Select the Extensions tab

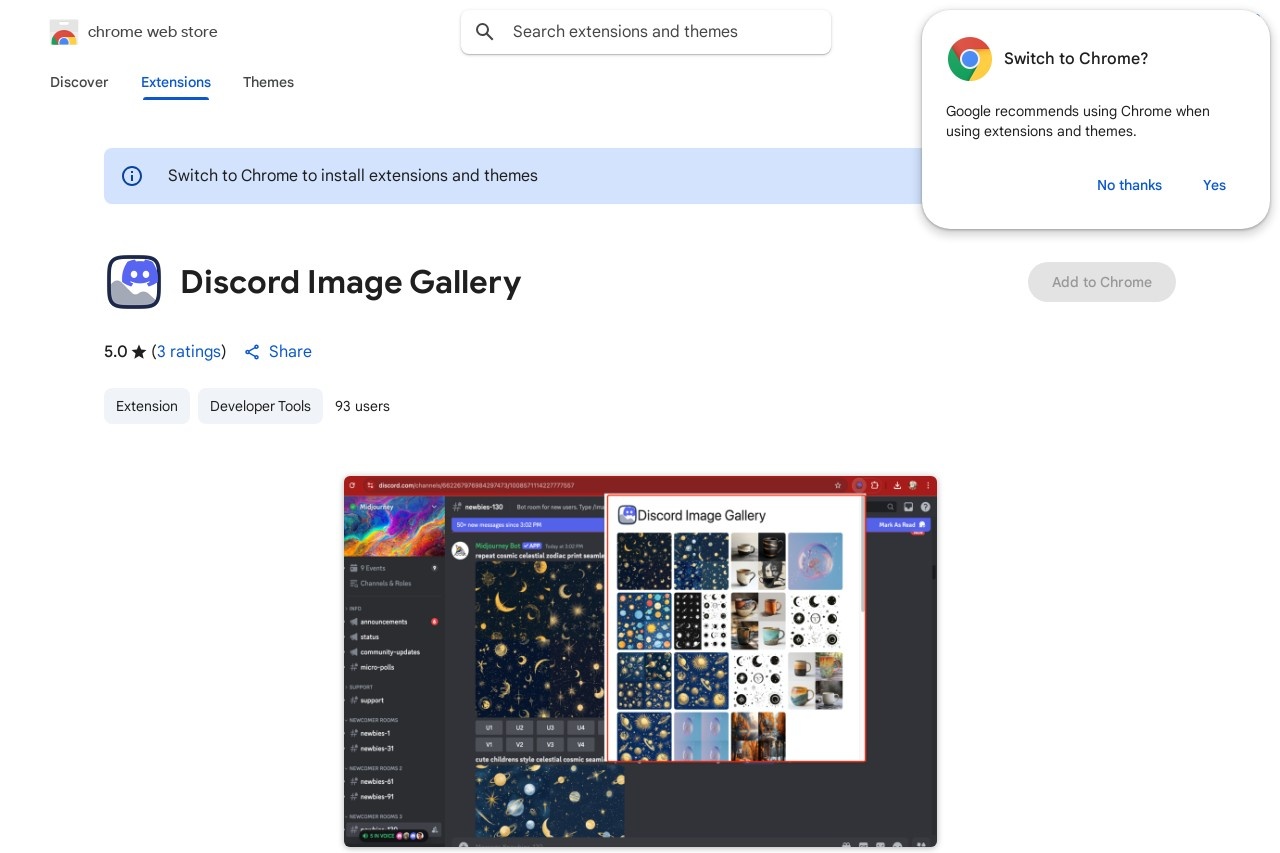176,82
